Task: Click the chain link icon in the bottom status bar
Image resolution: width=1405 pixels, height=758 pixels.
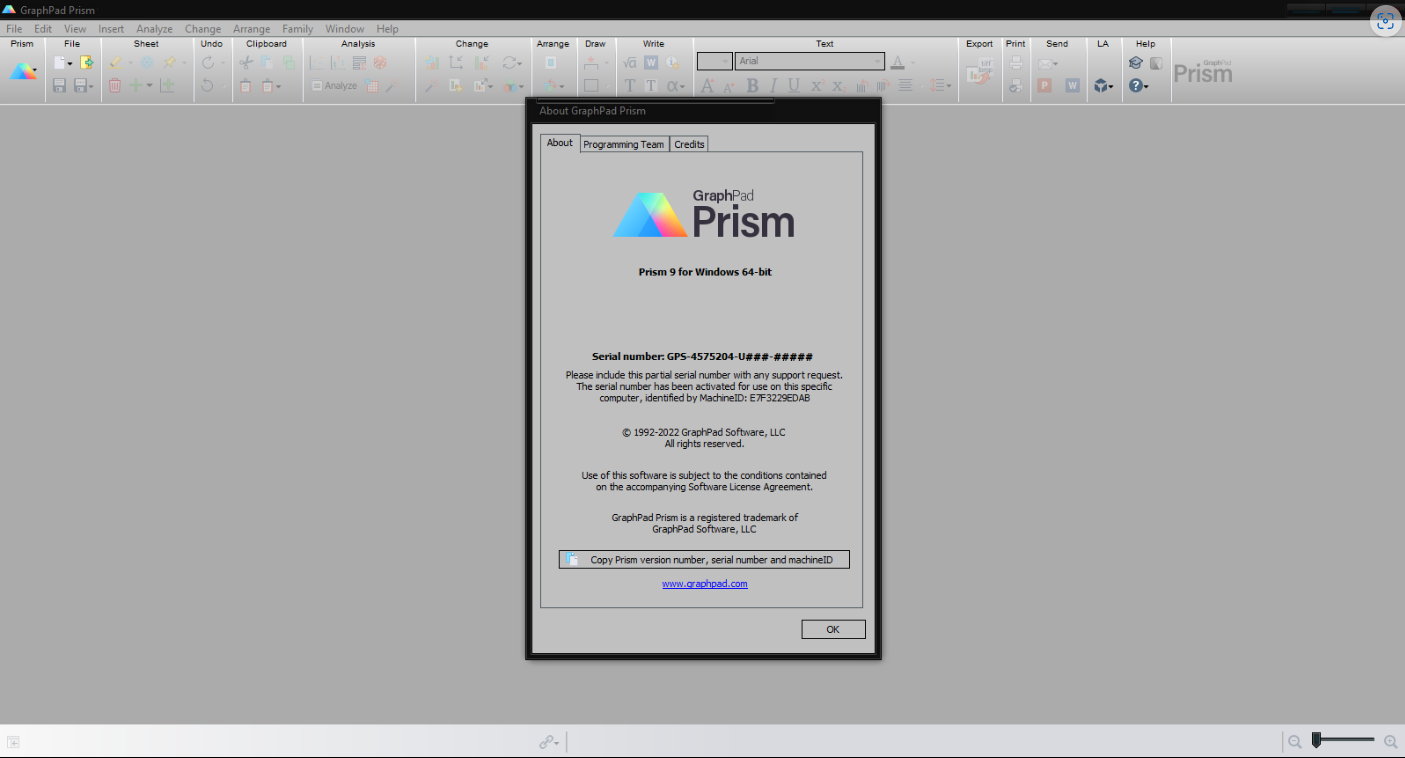Action: coord(546,742)
